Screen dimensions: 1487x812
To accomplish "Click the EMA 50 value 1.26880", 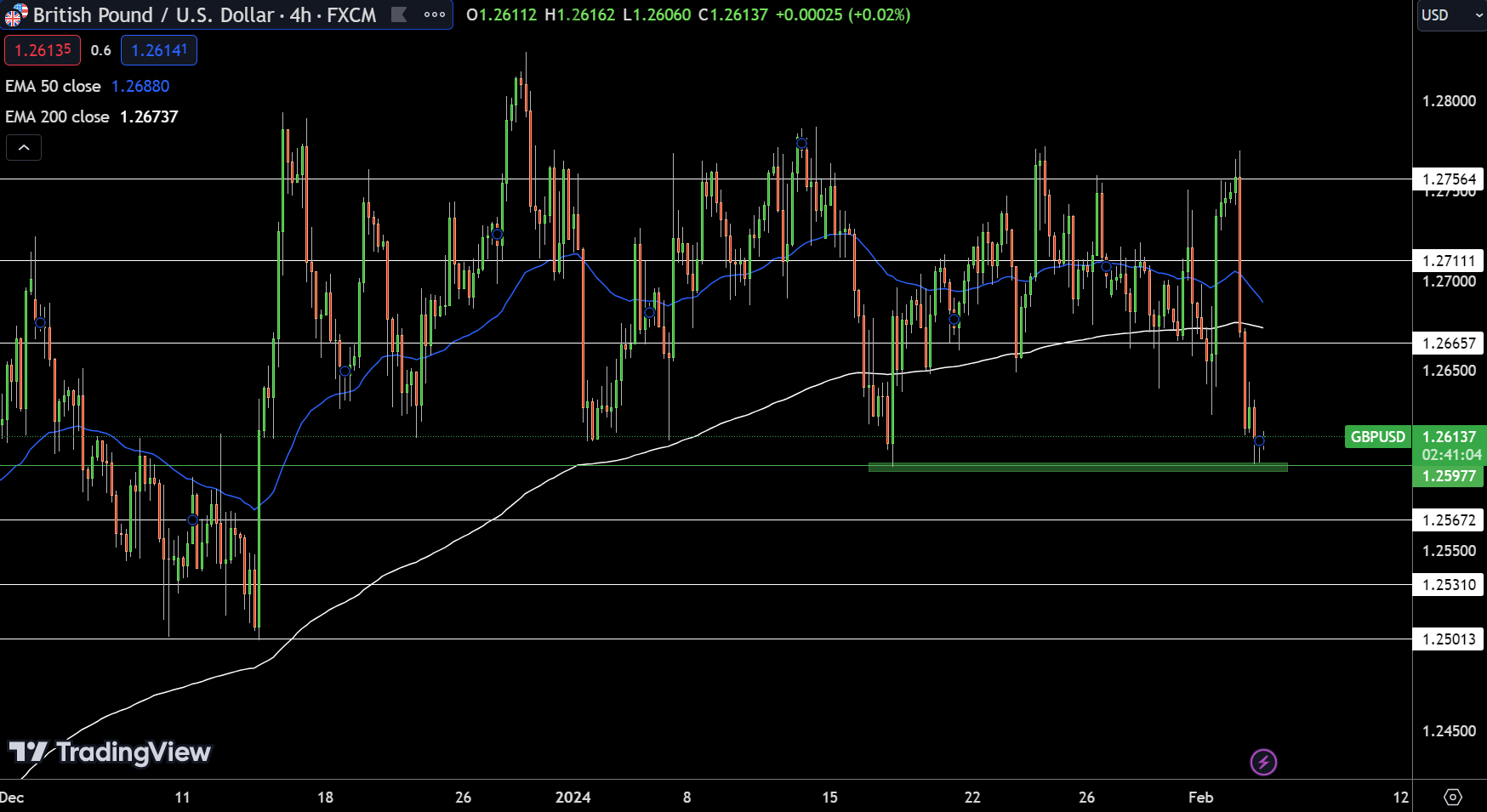I will coord(140,86).
